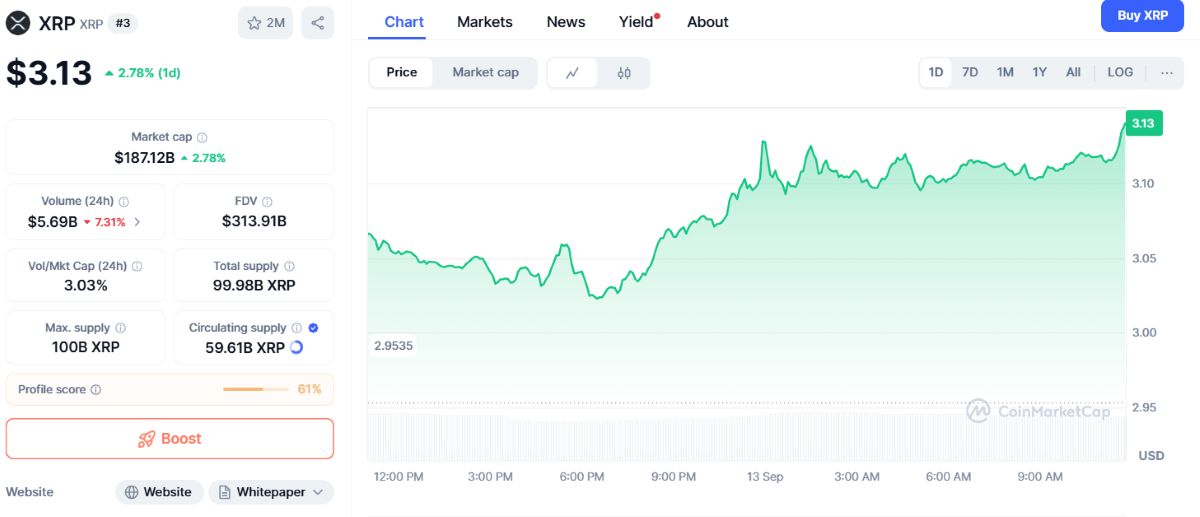This screenshot has width=1200, height=517.
Task: Open Market cap info tooltip icon
Action: pyautogui.click(x=203, y=137)
